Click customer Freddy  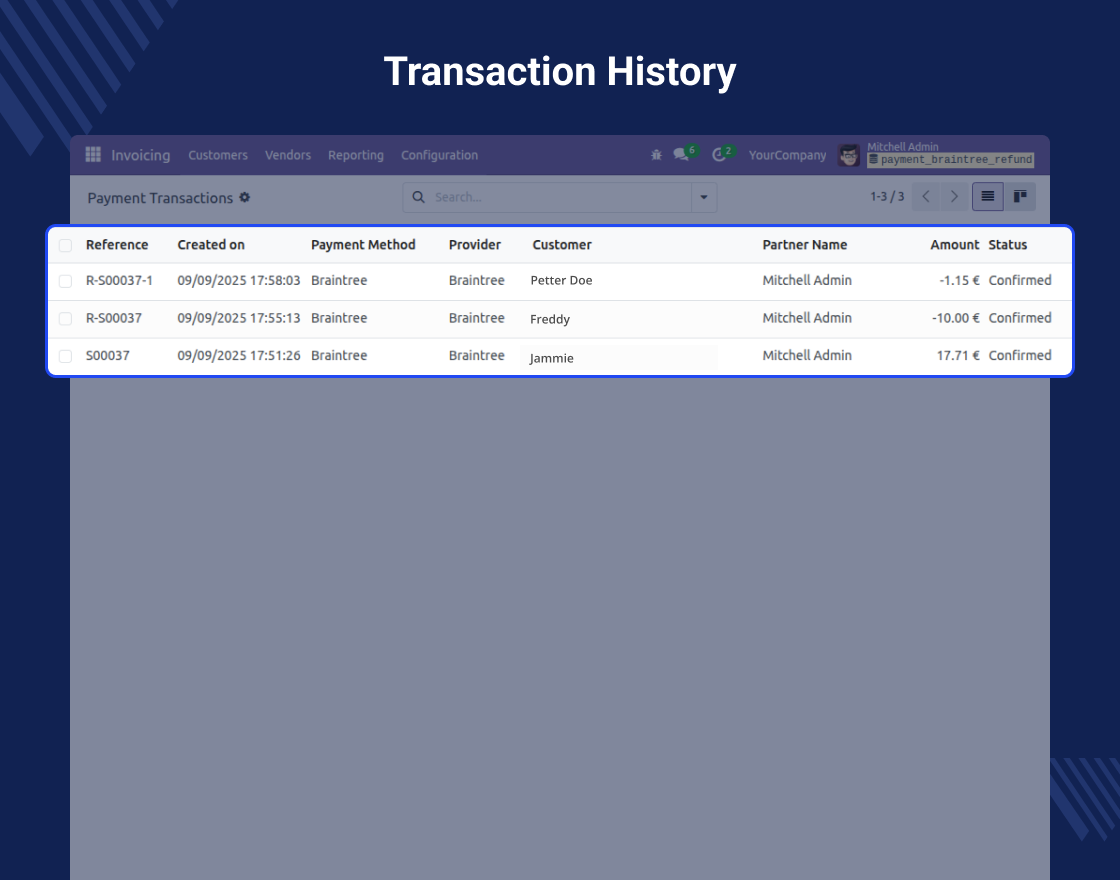[x=550, y=319]
